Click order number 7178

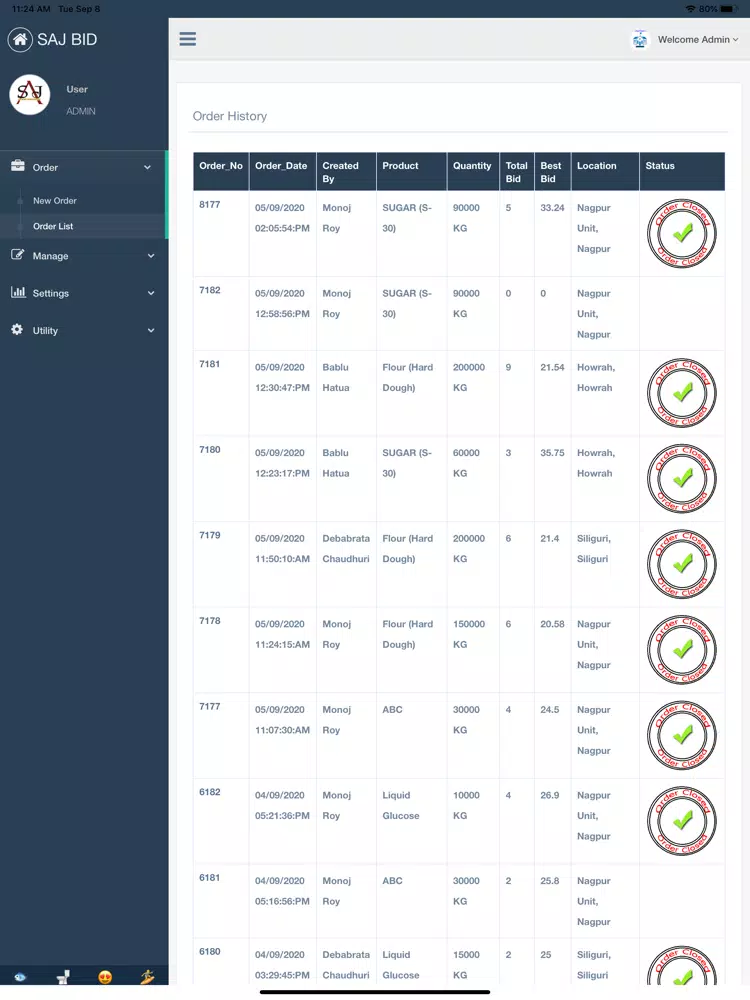click(x=210, y=620)
